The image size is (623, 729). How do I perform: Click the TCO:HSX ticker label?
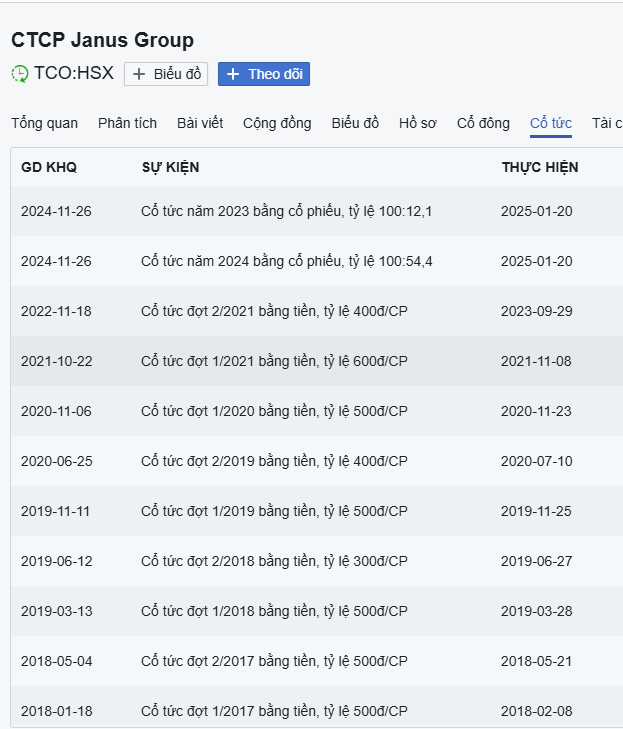(x=74, y=73)
